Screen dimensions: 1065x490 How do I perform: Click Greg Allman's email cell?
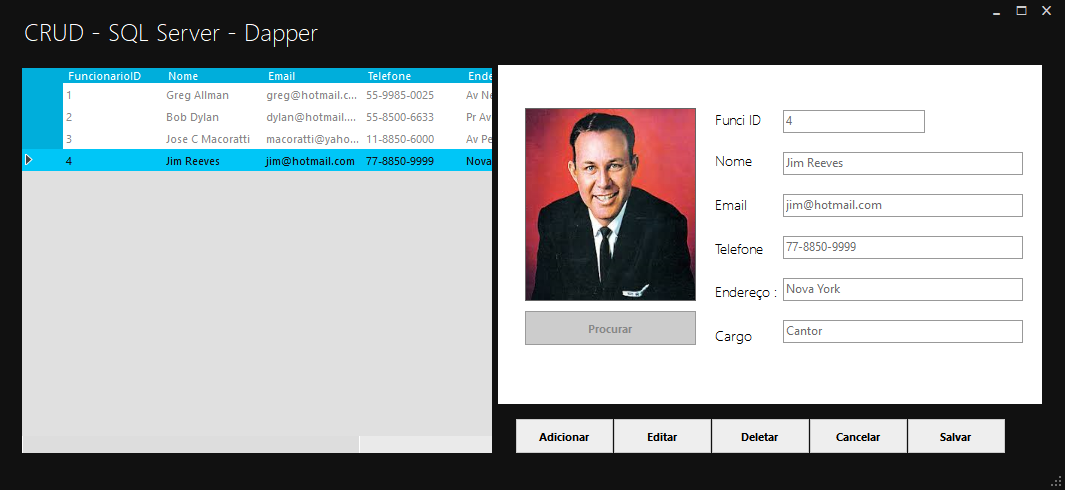[312, 95]
